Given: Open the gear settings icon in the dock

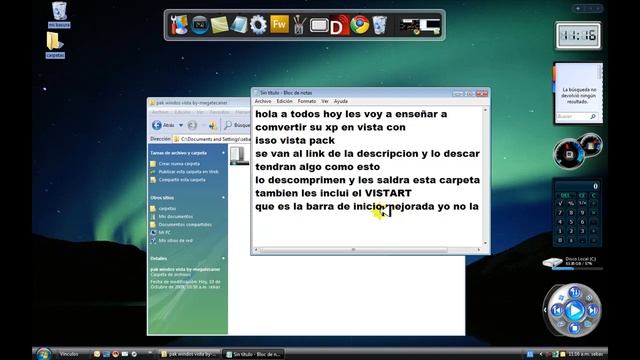Looking at the screenshot, I should (x=258, y=25).
